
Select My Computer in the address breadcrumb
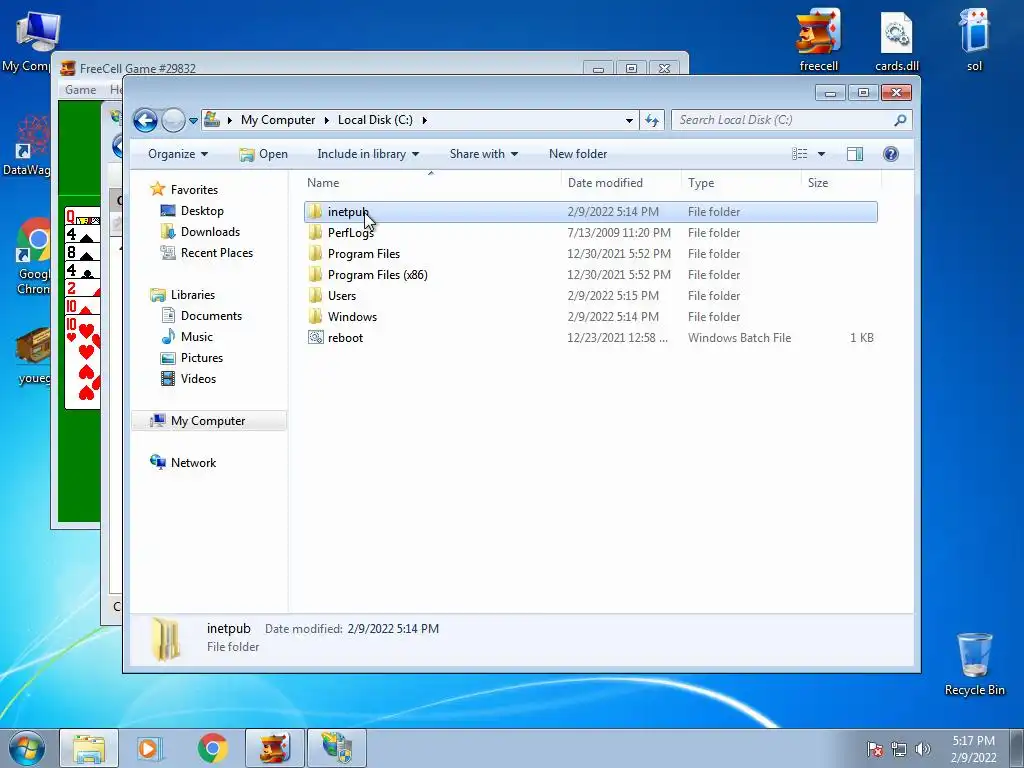point(278,120)
